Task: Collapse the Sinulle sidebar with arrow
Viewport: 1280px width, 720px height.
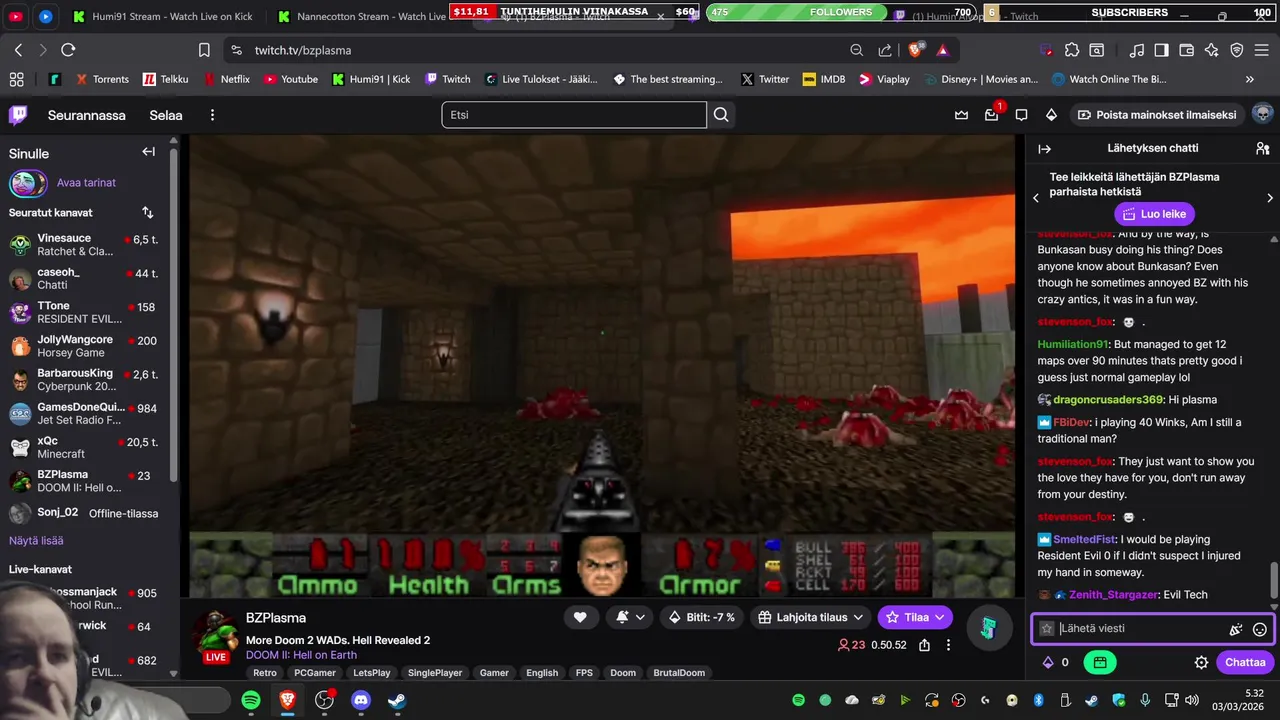Action: (148, 152)
